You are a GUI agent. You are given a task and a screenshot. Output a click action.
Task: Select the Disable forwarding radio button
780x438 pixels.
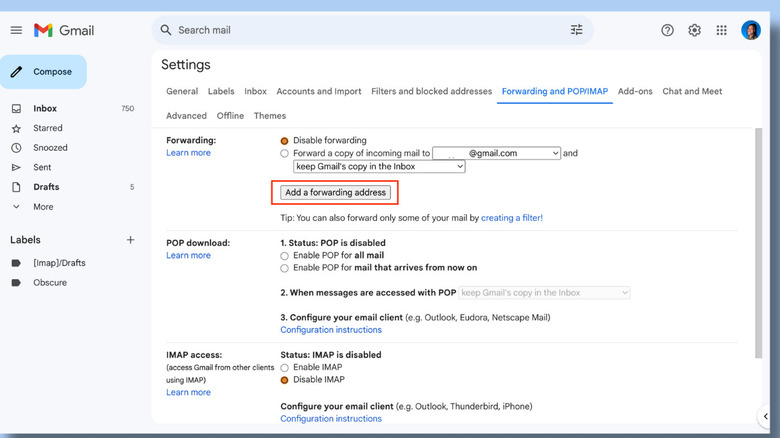(285, 141)
